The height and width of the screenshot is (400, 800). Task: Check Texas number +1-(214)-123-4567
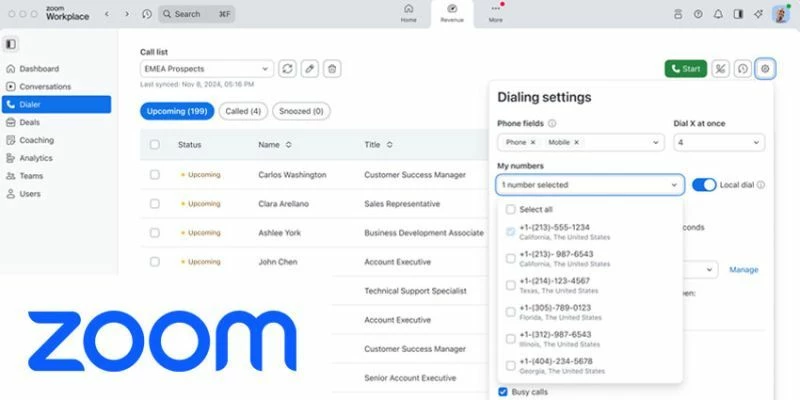coord(510,285)
